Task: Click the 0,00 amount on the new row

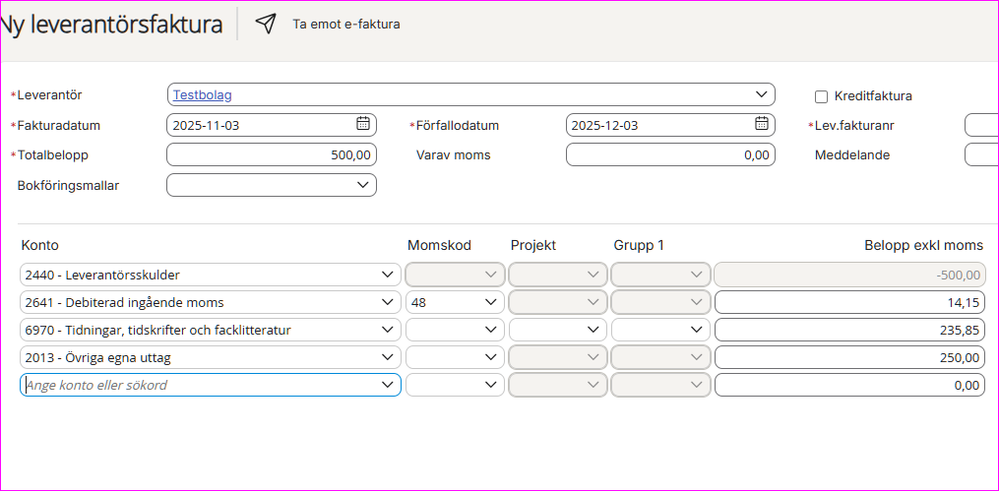Action: pyautogui.click(x=851, y=385)
